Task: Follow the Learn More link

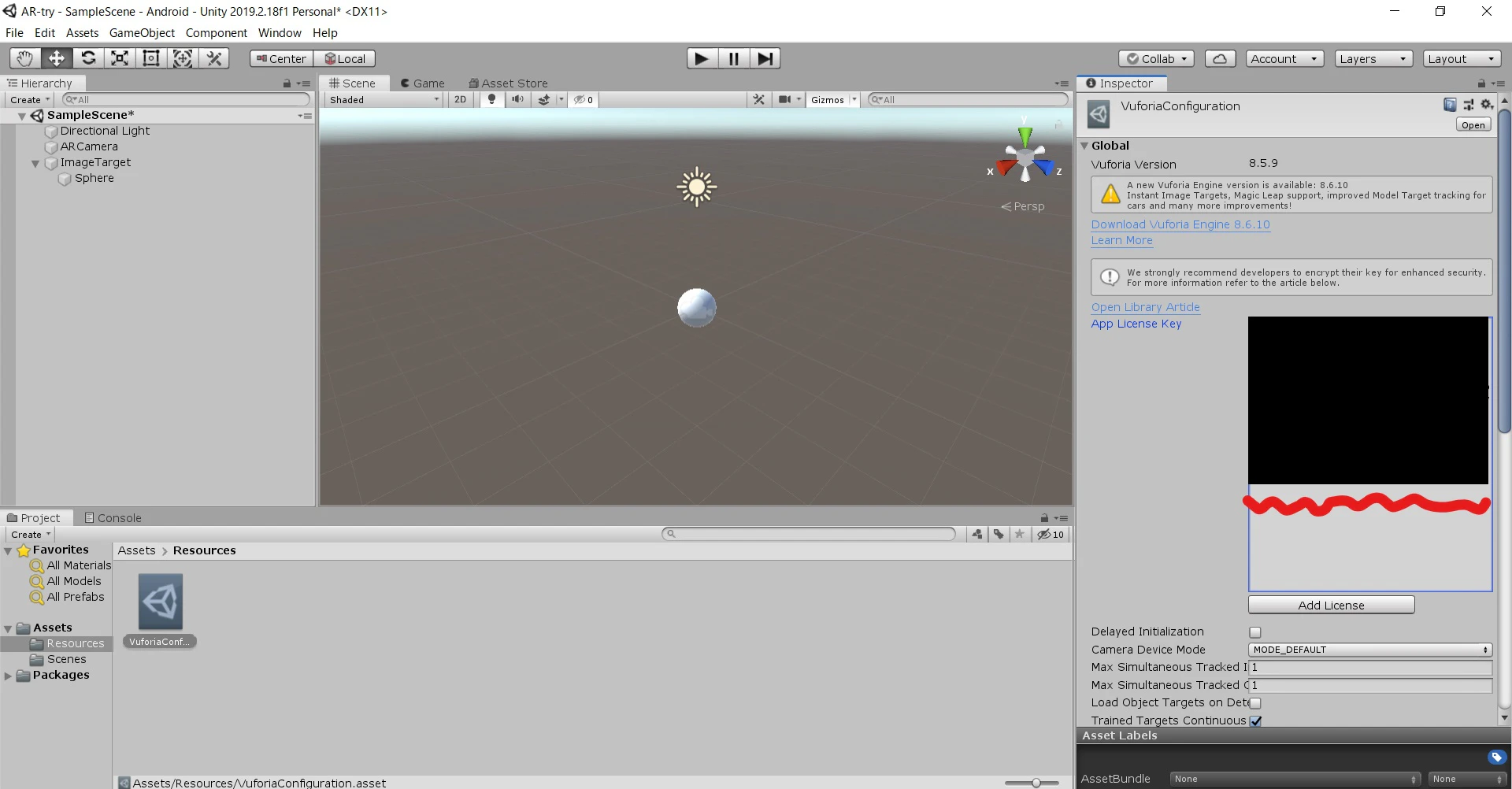Action: pos(1121,240)
